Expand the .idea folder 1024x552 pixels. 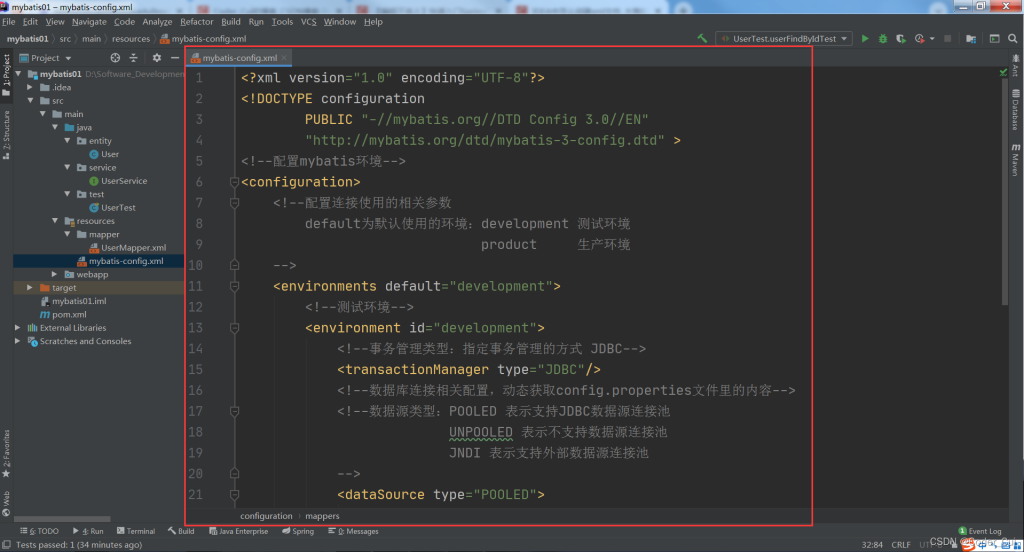coord(30,87)
